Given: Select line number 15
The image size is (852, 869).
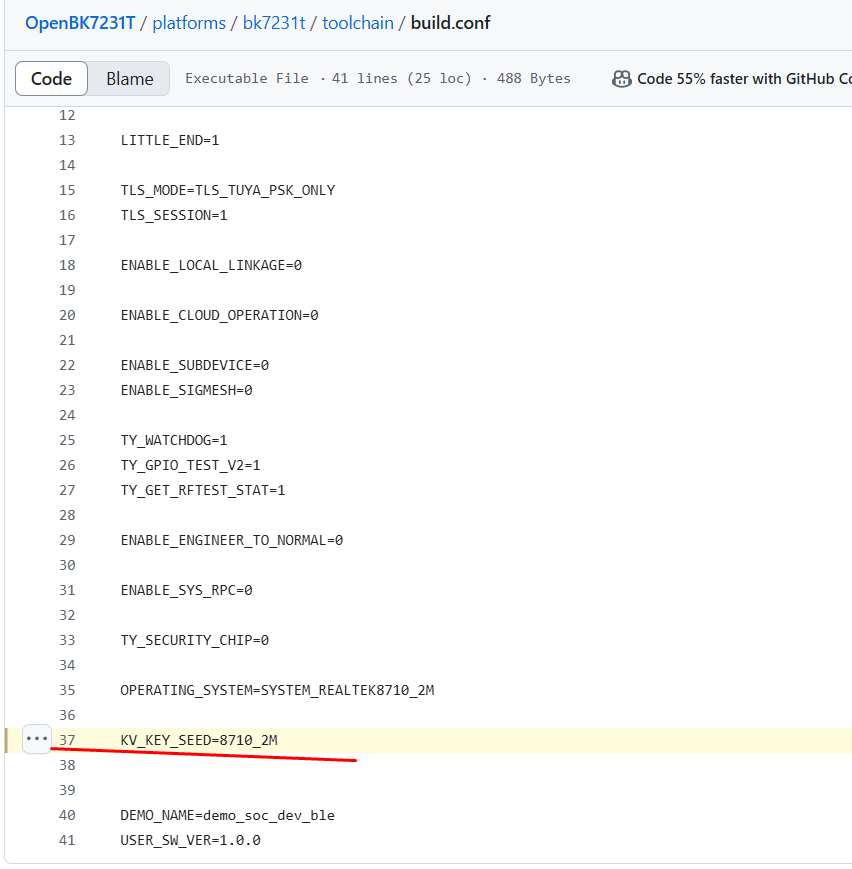Looking at the screenshot, I should click(x=67, y=190).
